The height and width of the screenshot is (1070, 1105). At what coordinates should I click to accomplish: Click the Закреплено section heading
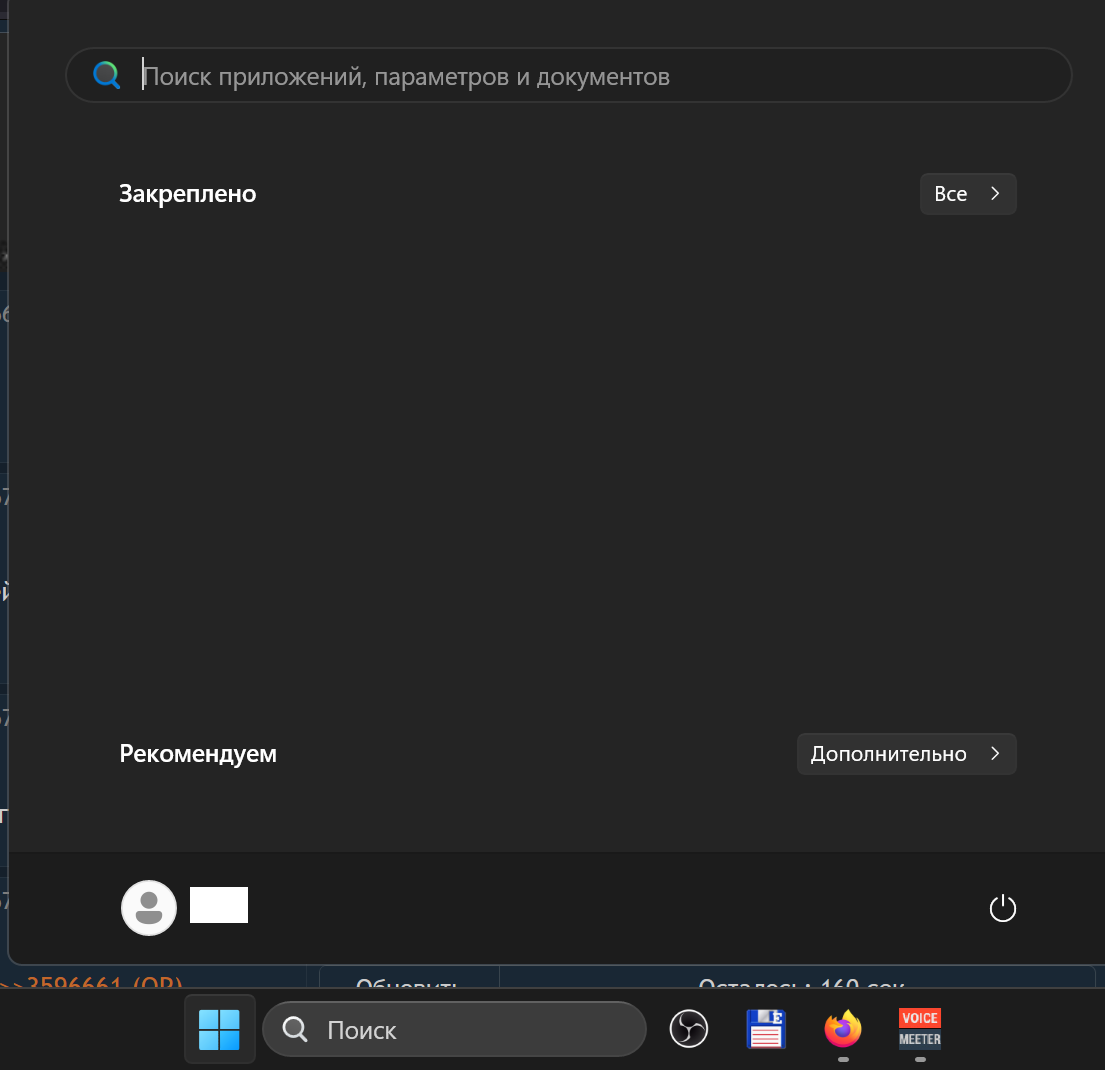187,194
